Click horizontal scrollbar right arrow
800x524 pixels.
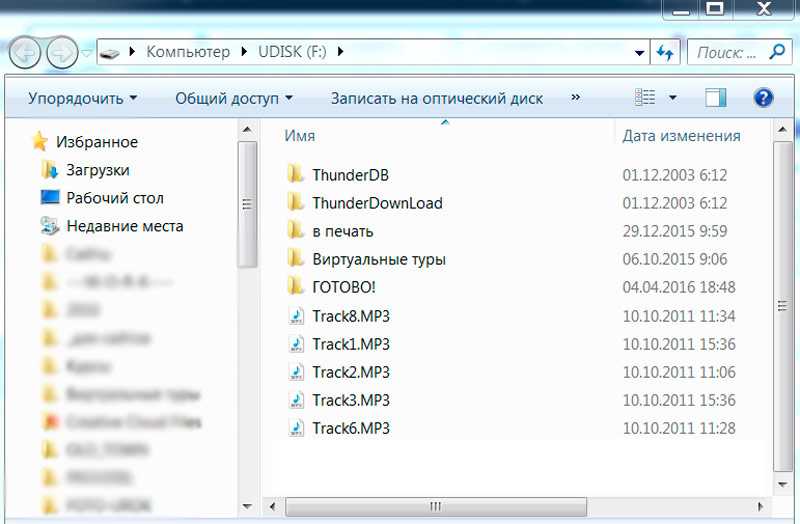coord(761,507)
